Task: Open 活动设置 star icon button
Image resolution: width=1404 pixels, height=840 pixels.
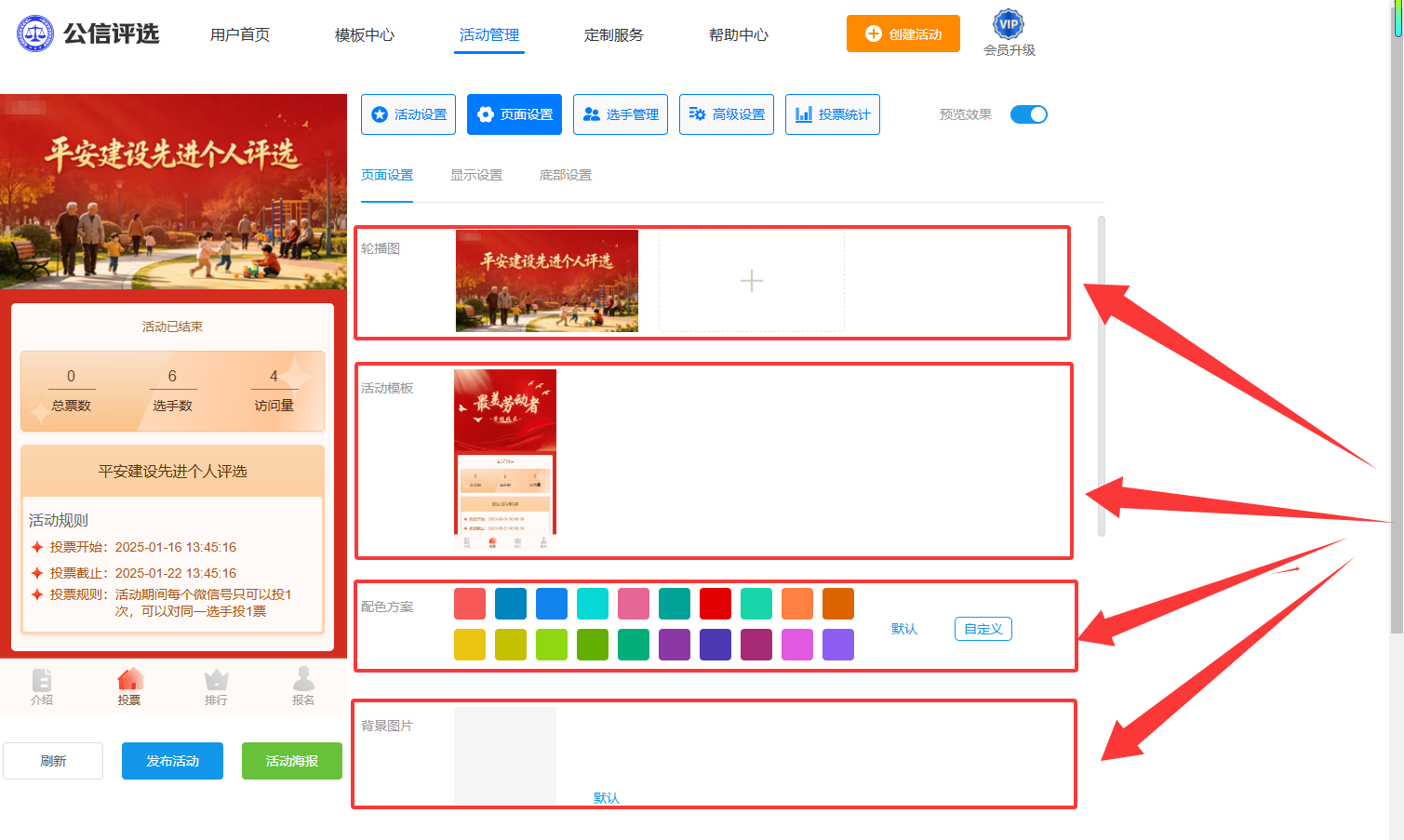Action: (408, 114)
